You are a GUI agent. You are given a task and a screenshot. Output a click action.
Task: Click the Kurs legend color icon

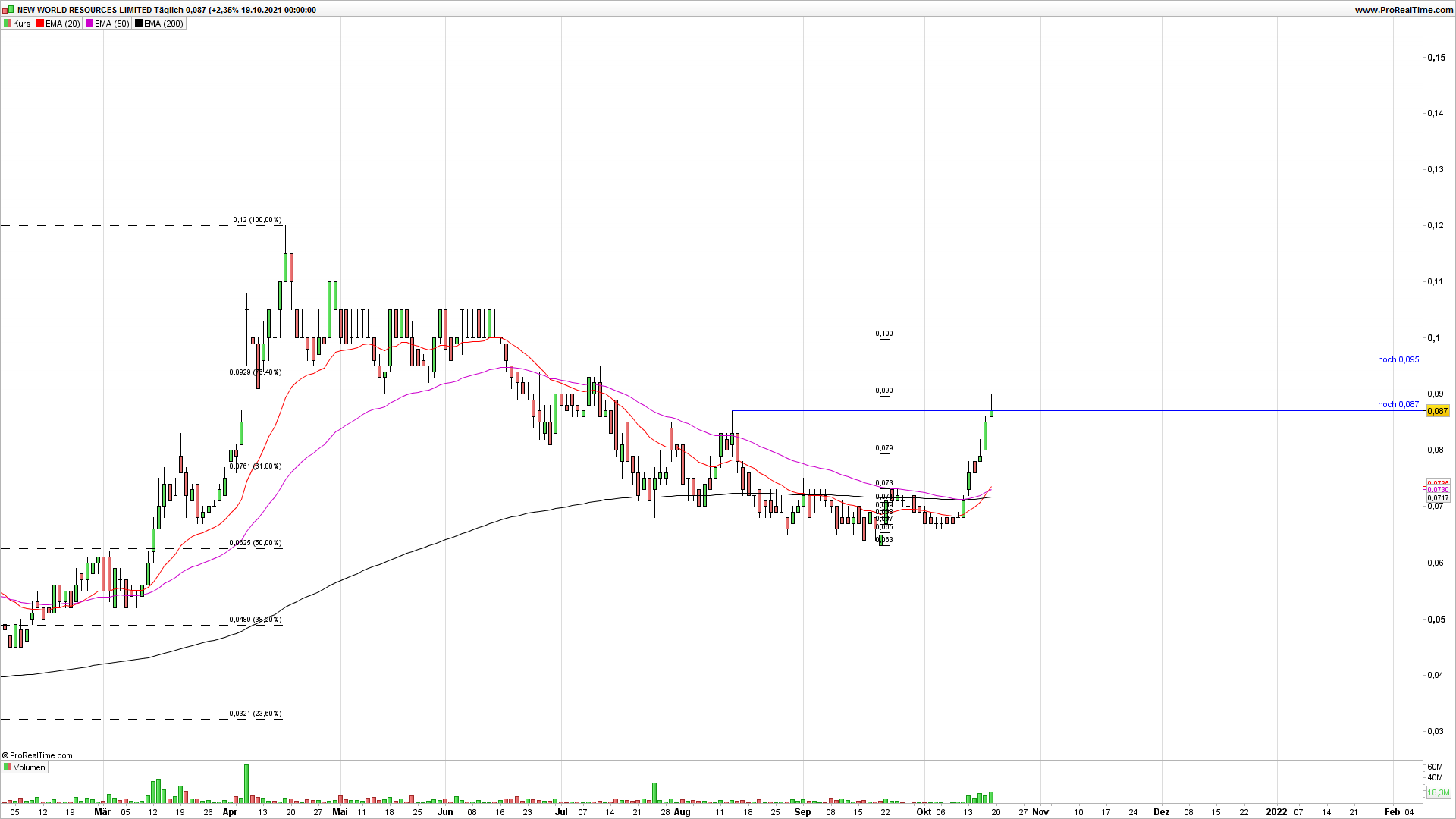(x=8, y=24)
